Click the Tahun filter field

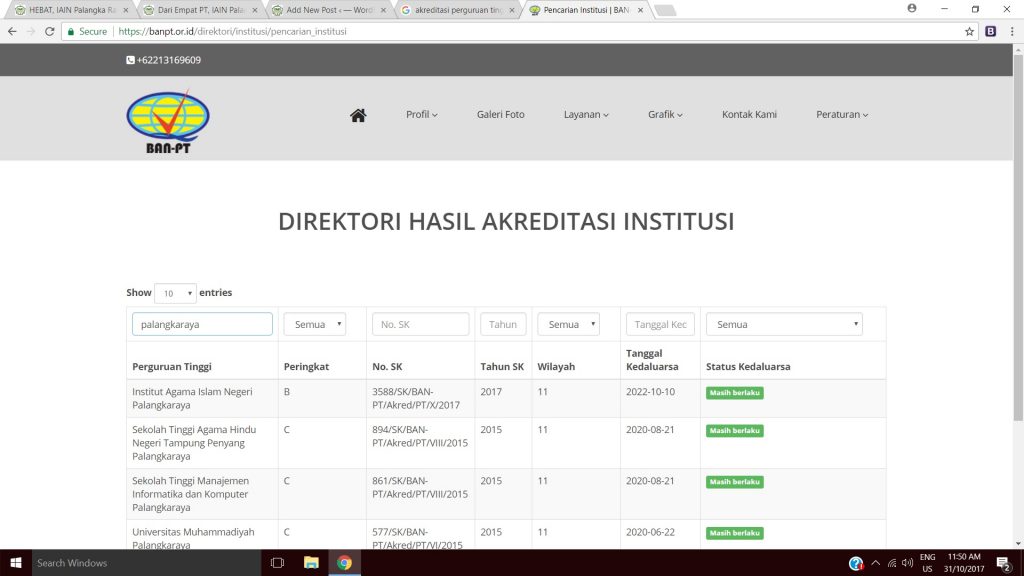coord(503,324)
